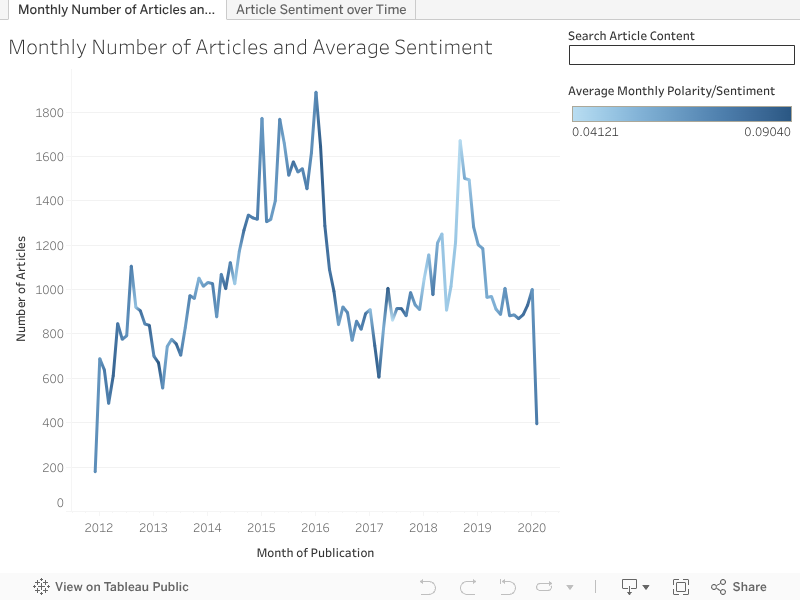800x600 pixels.
Task: Click the Tableau logo icon
Action: pyautogui.click(x=42, y=587)
